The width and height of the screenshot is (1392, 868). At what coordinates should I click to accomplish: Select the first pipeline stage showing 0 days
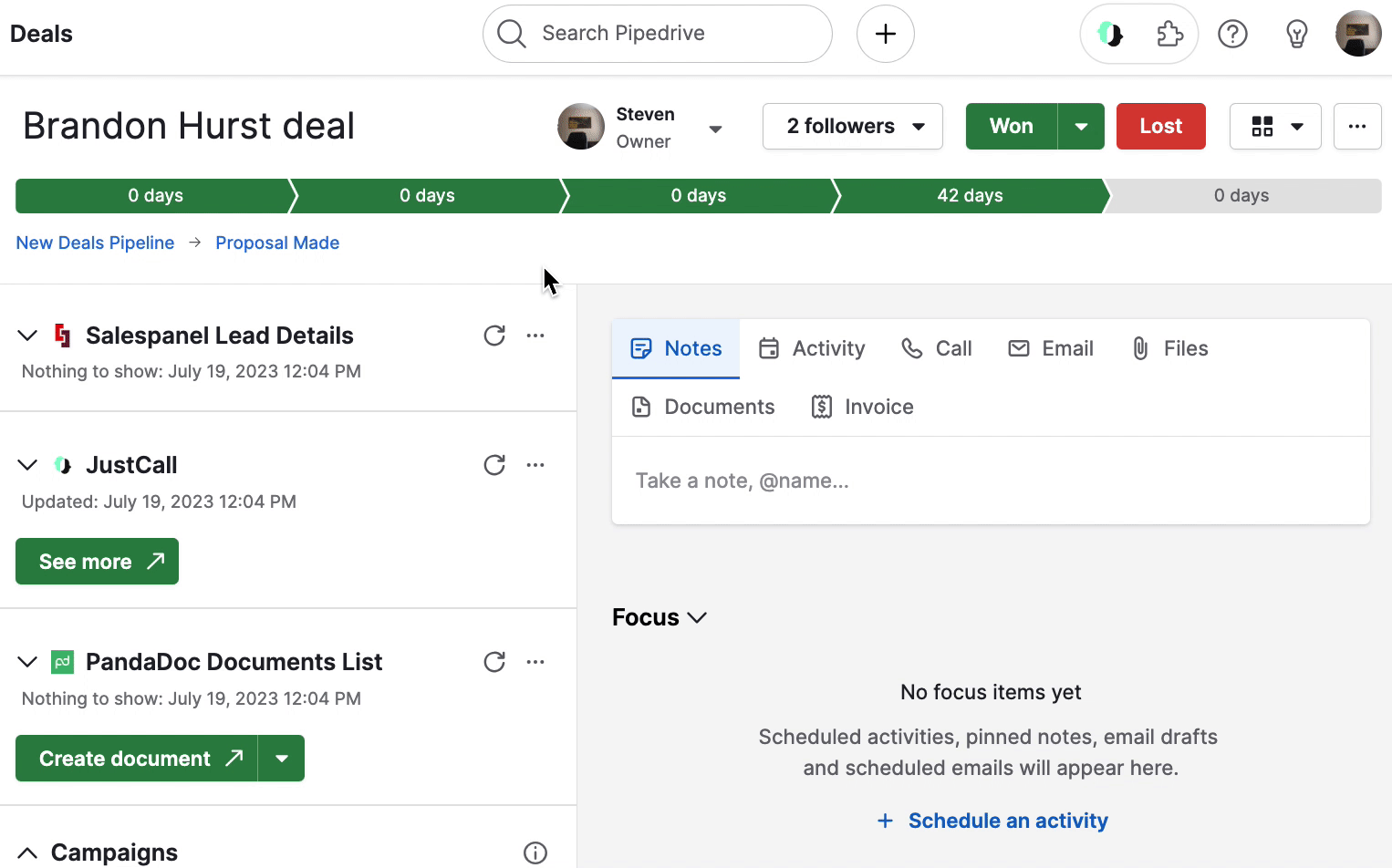(155, 196)
